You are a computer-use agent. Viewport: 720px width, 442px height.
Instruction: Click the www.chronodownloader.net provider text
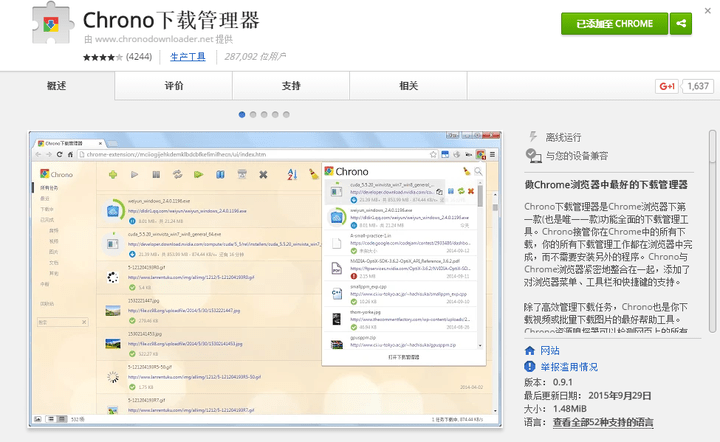154,39
